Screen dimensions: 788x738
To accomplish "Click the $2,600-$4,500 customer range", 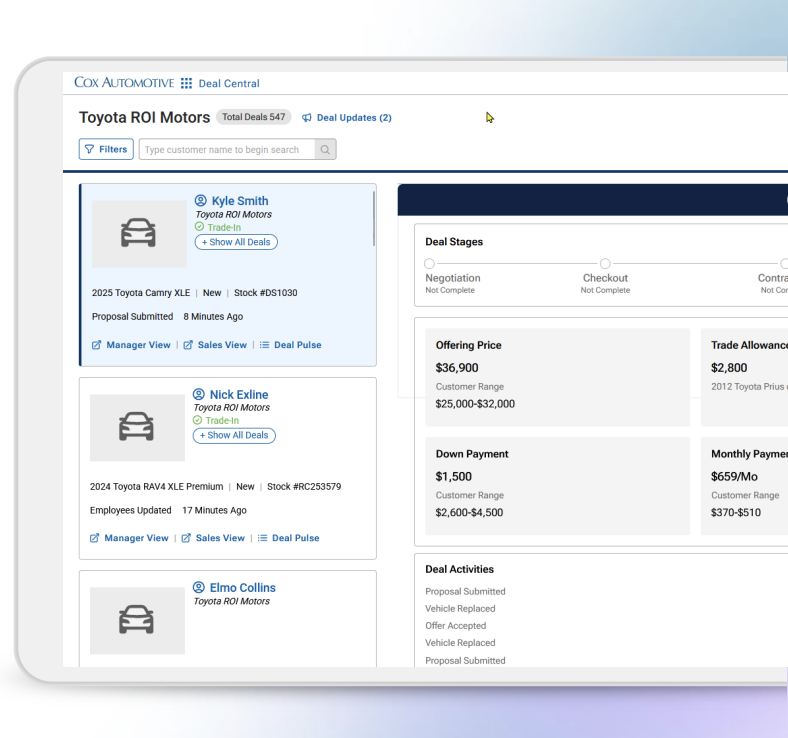I will [469, 512].
